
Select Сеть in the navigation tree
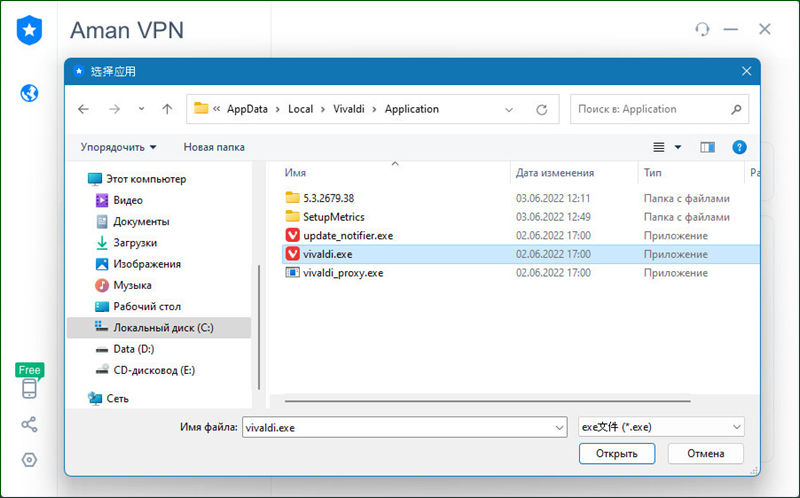click(117, 399)
